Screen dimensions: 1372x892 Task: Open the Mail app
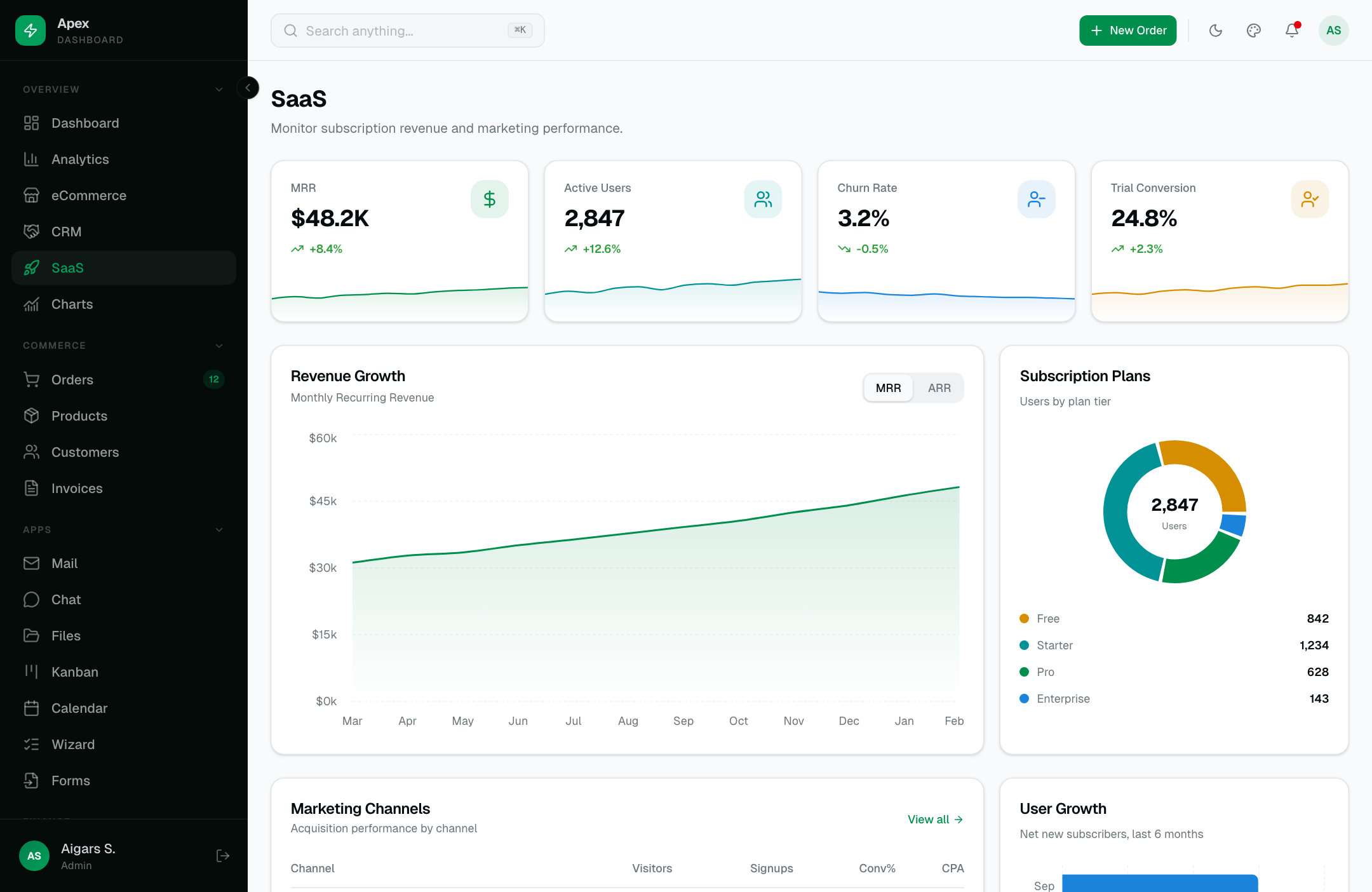124,564
